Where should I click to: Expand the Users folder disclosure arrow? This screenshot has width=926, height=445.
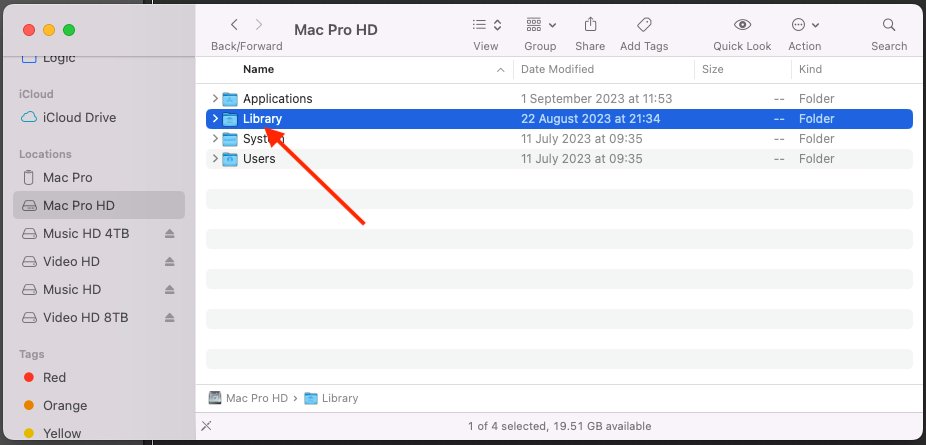coord(215,159)
